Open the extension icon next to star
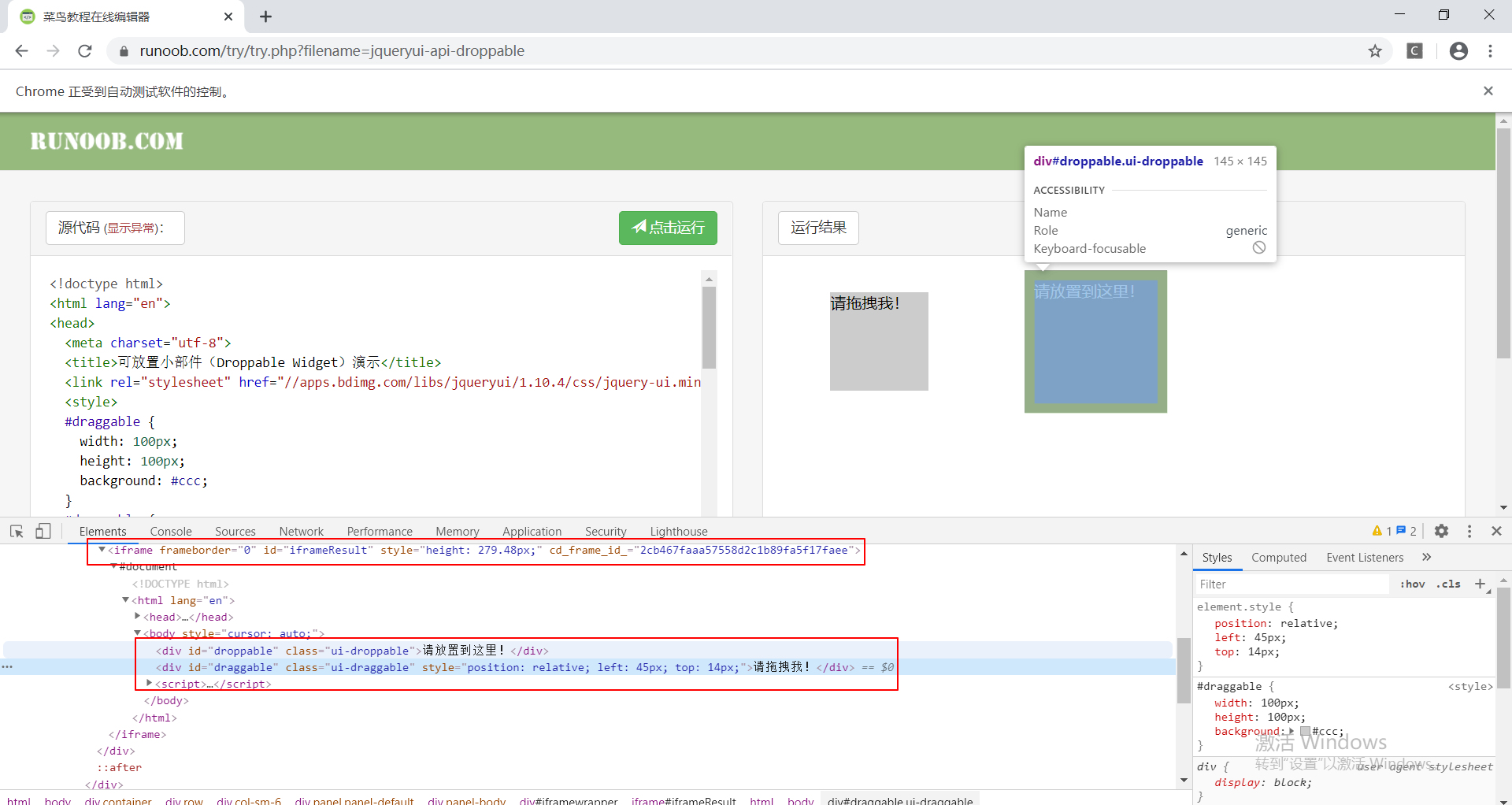The height and width of the screenshot is (805, 1512). click(1415, 51)
